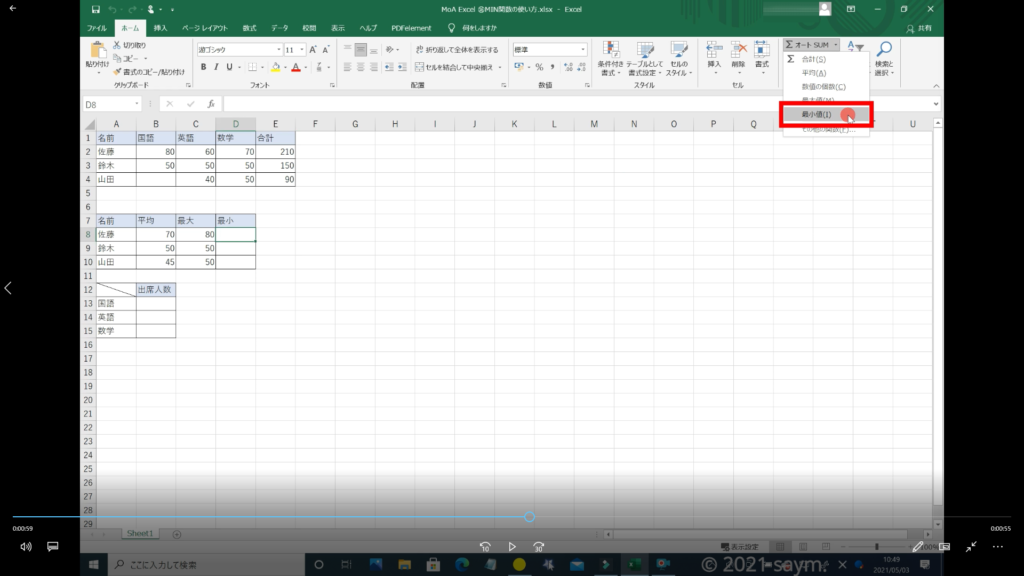
Task: Open Find & Select (検索と選択) magnifier
Action: [x=883, y=50]
